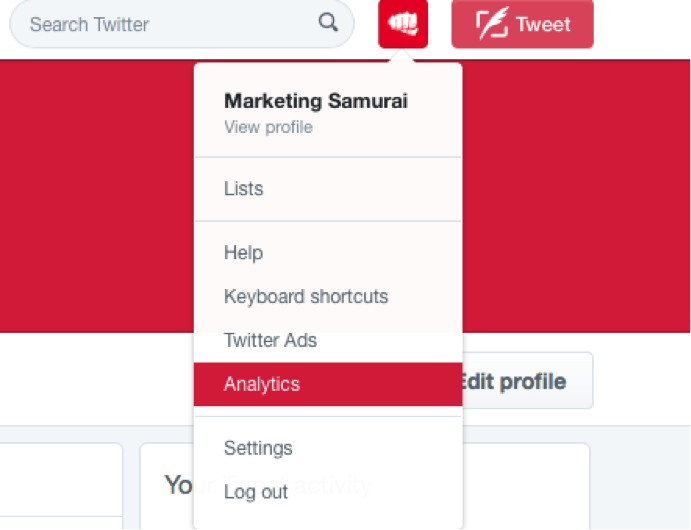Click the magnifier search icon
691x530 pixels.
click(328, 22)
